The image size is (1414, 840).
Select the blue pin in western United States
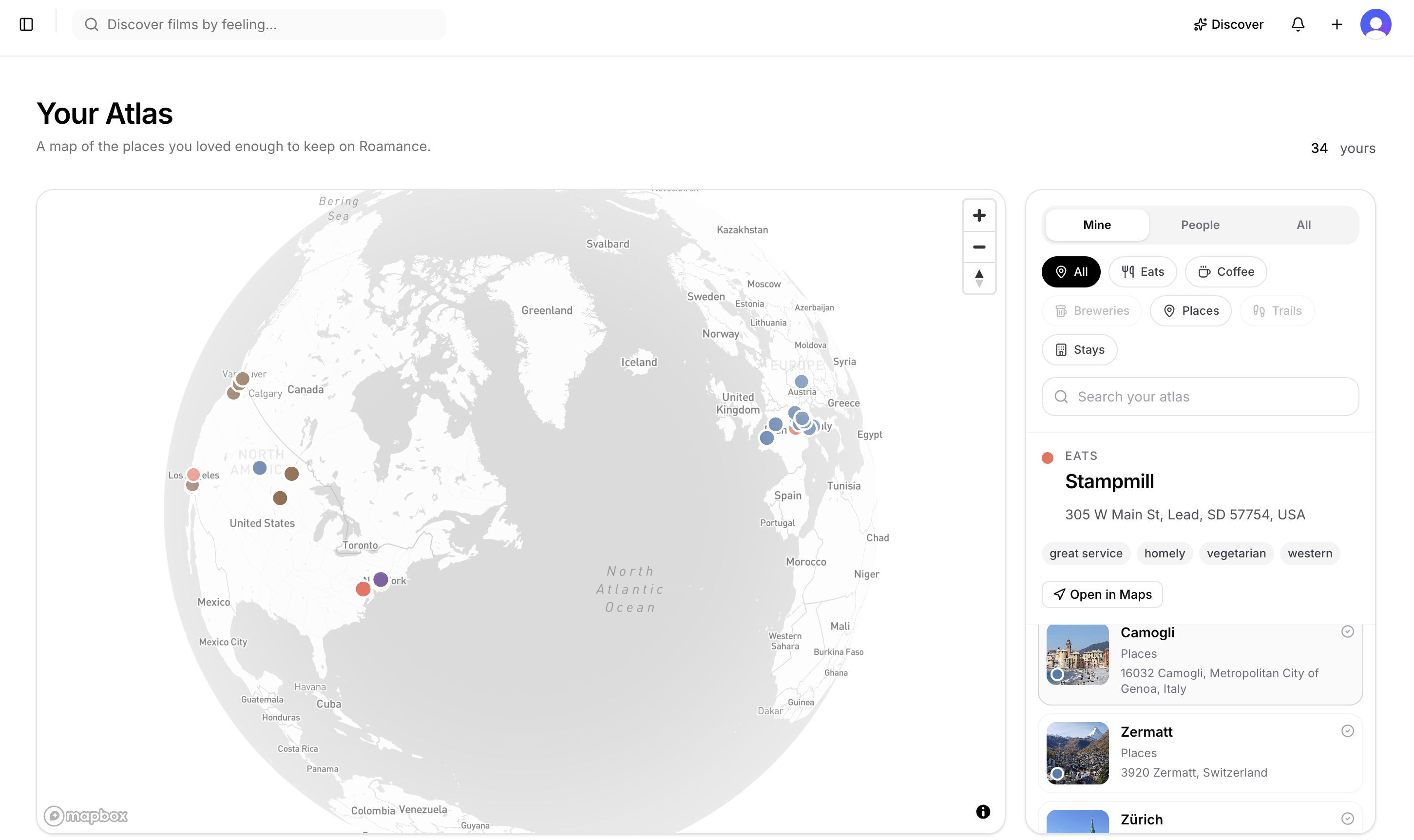click(259, 468)
